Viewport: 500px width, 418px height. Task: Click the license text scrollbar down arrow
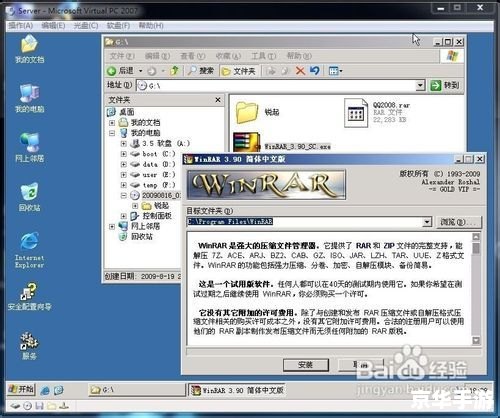476,340
